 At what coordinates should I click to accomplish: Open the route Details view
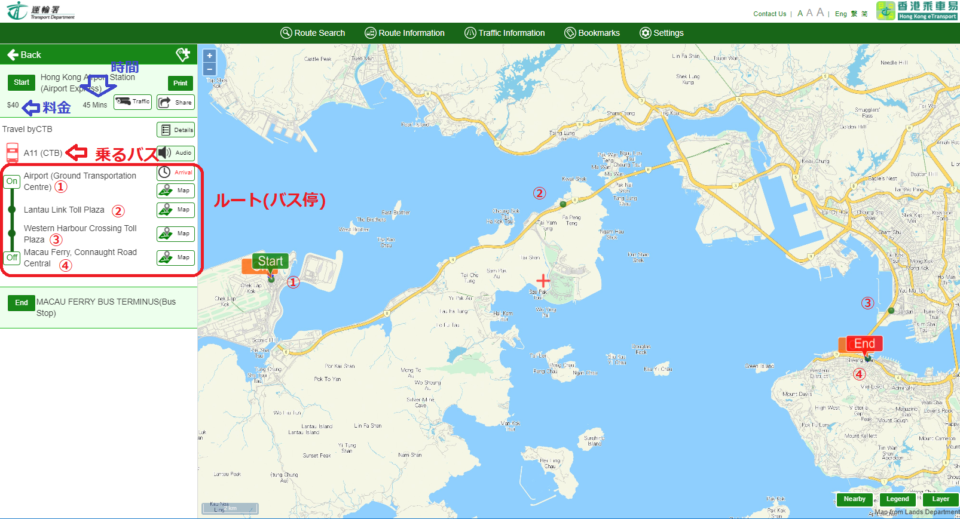point(175,130)
